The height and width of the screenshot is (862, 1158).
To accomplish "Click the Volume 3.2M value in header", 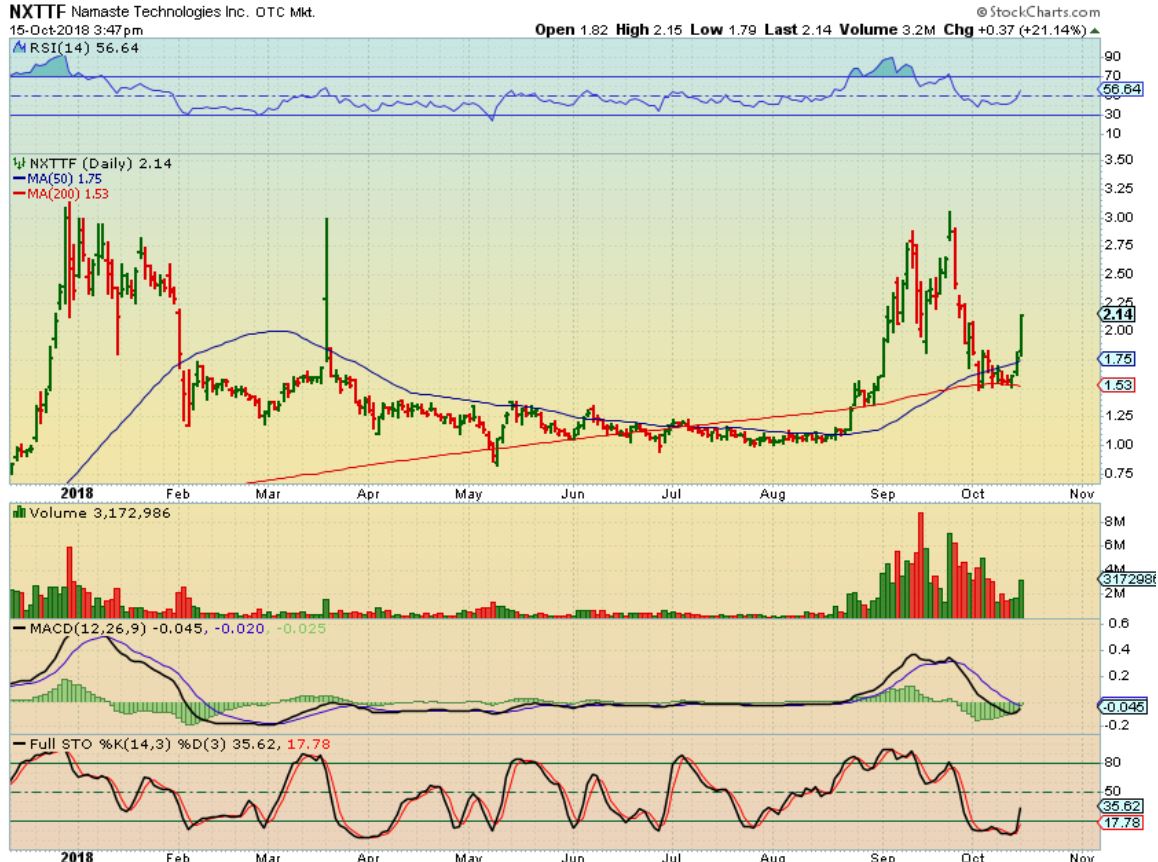I will 887,30.
